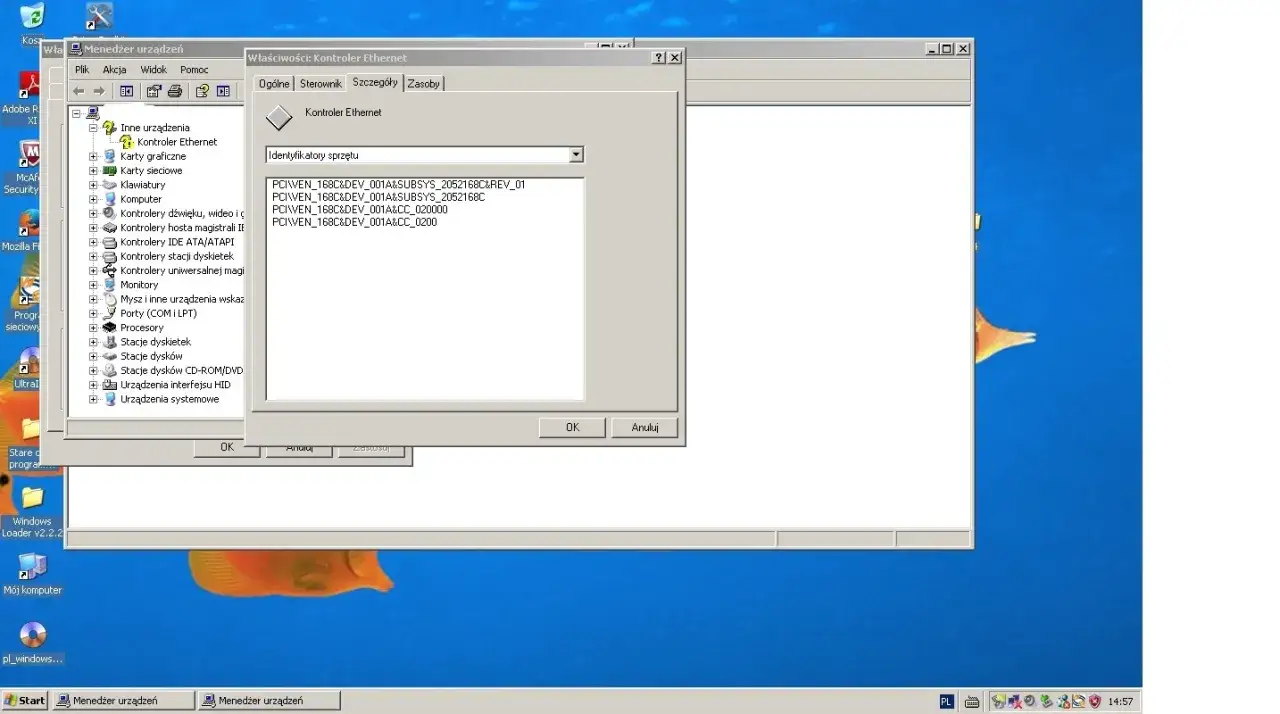The width and height of the screenshot is (1280, 714).
Task: Open the Identyfikatory sprzętu dropdown
Action: point(577,154)
